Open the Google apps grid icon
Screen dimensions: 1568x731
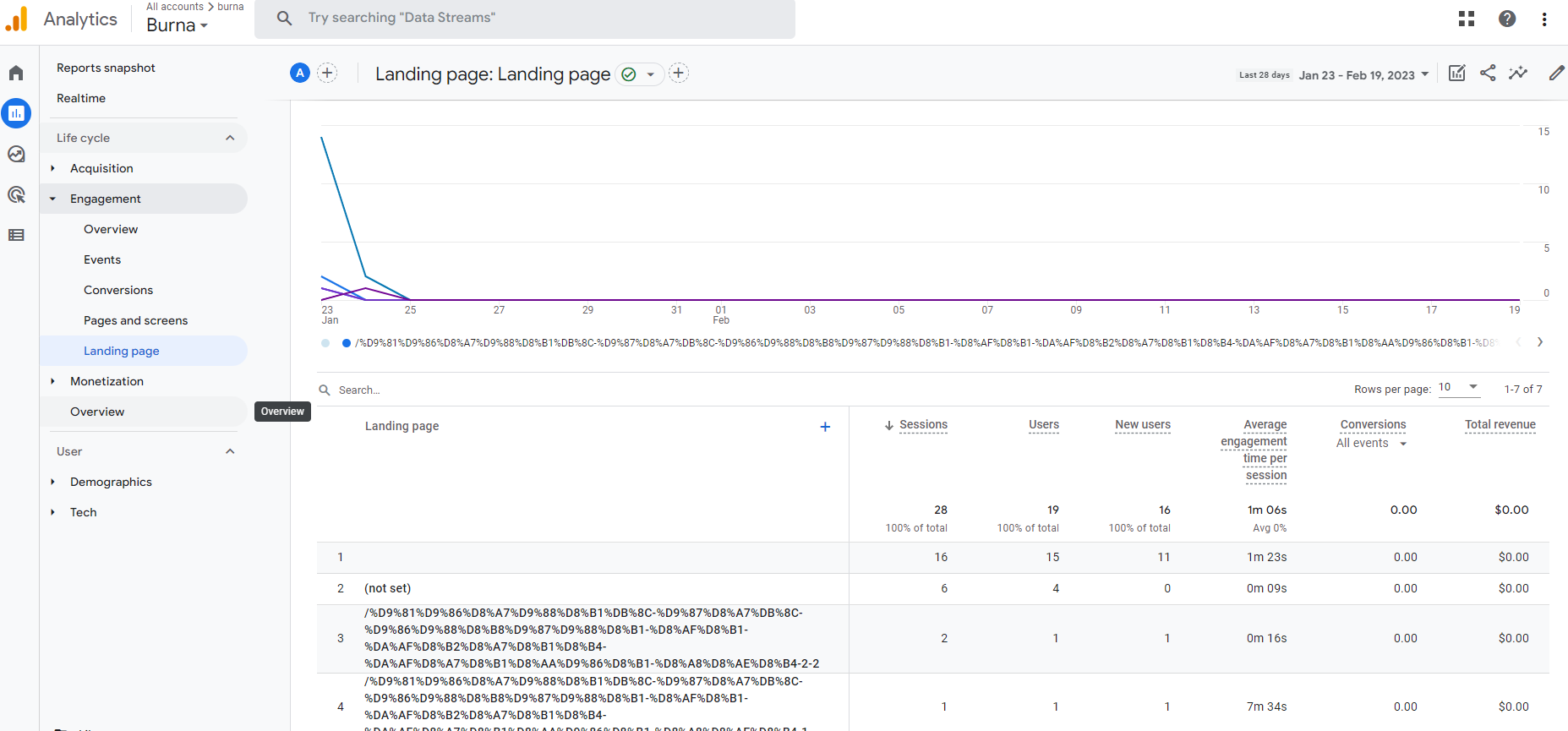pyautogui.click(x=1467, y=19)
